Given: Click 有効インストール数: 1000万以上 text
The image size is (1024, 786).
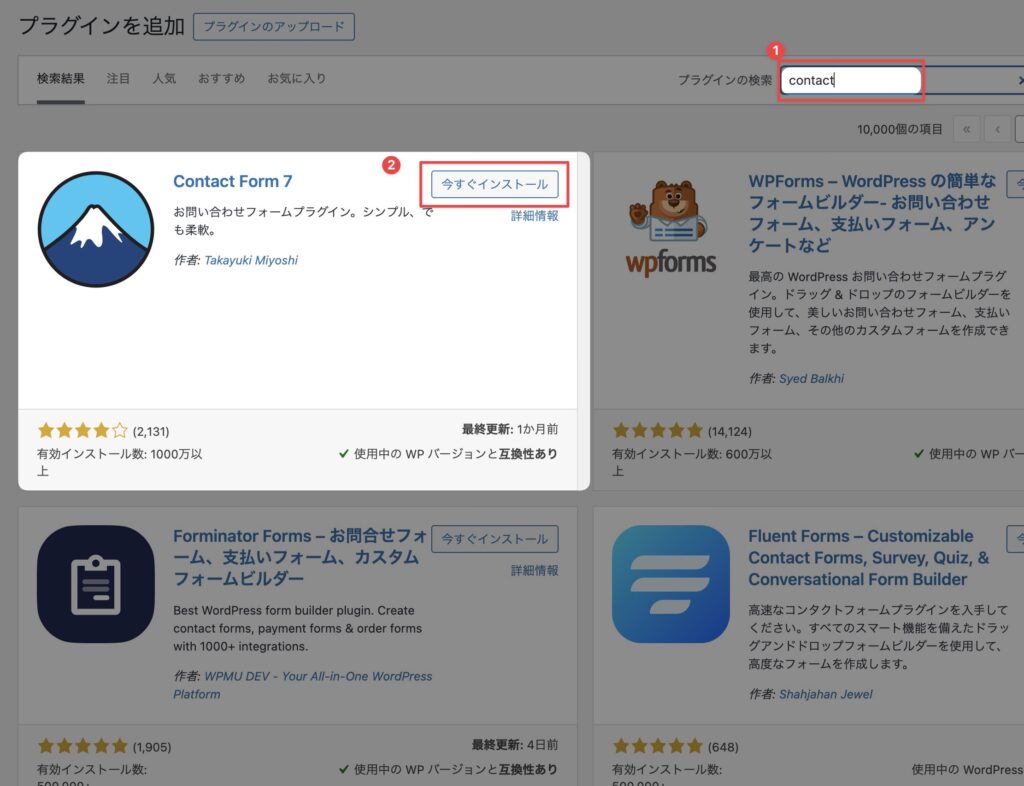Looking at the screenshot, I should (120, 462).
